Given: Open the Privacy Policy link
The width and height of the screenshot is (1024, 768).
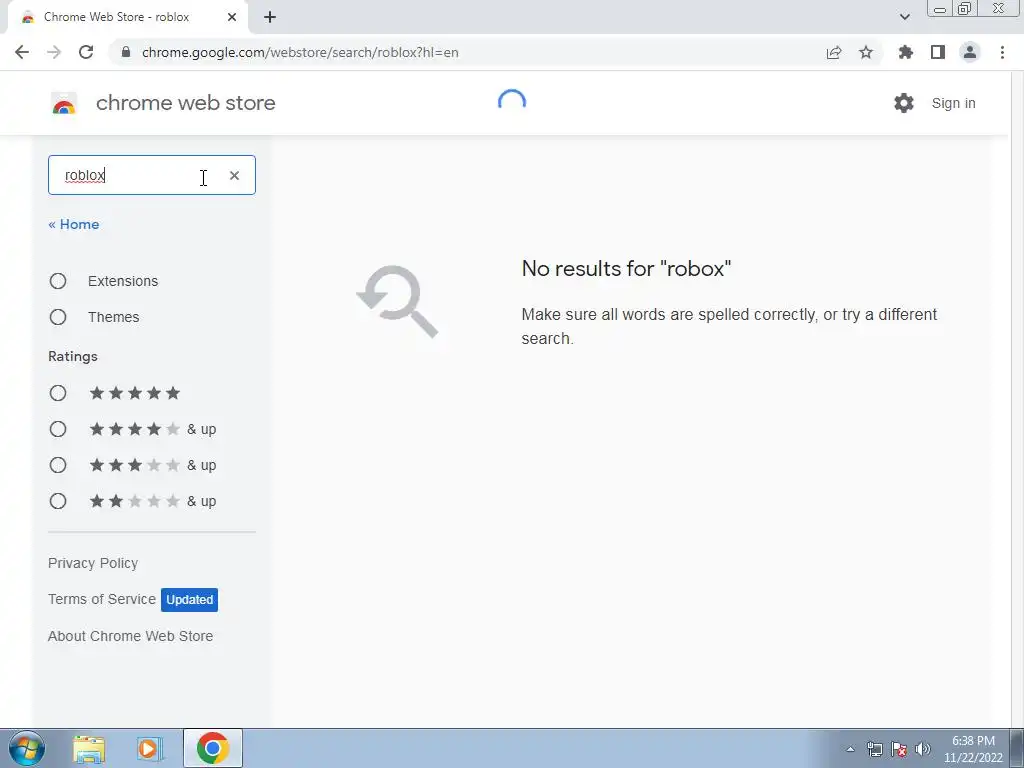Looking at the screenshot, I should [93, 563].
